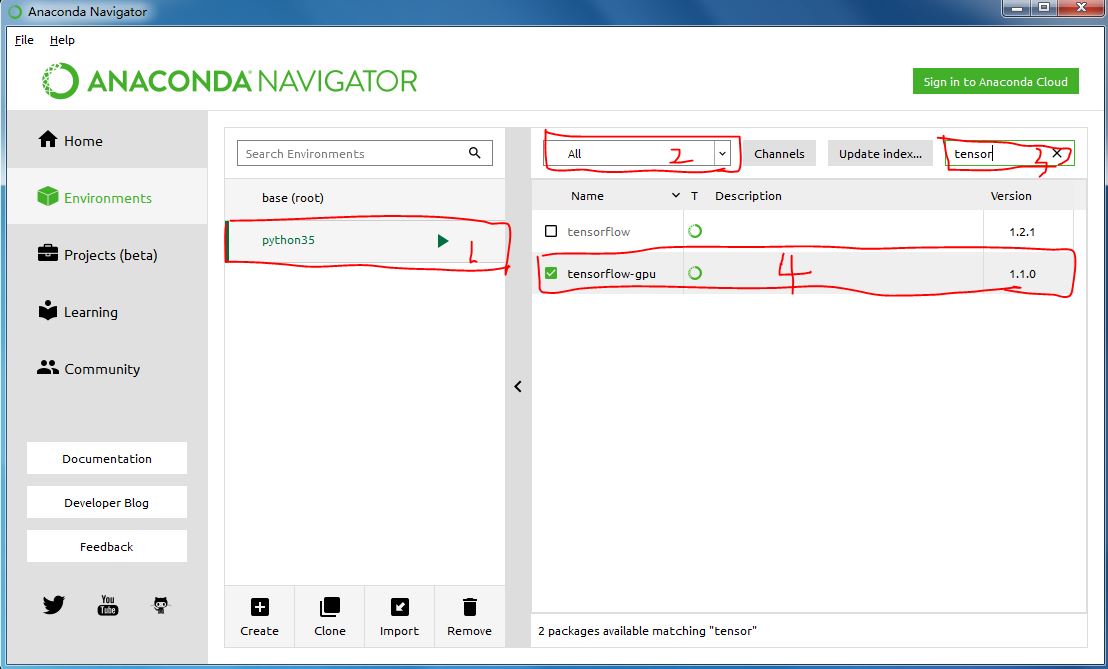Click the Environments cube icon

pos(47,196)
